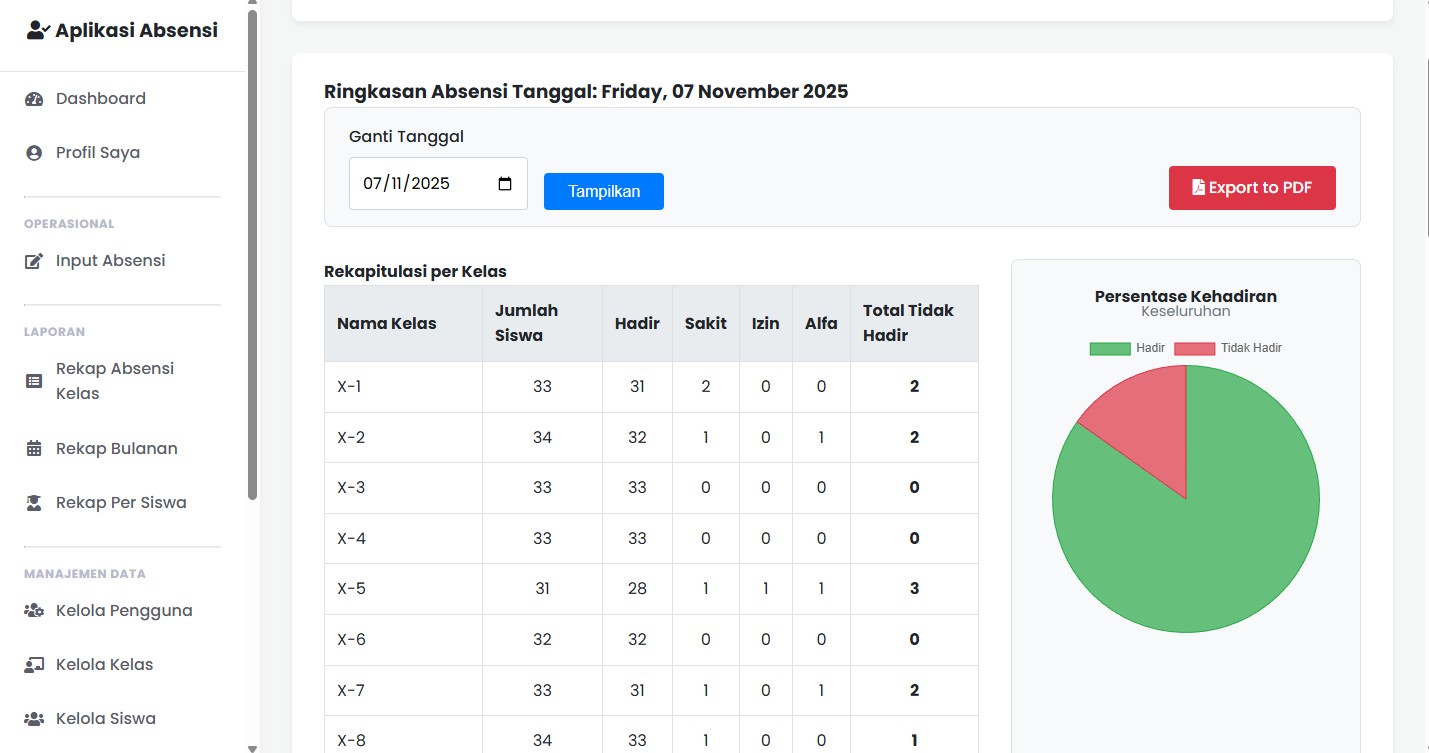Export the report to PDF
This screenshot has height=753, width=1429.
tap(1251, 188)
